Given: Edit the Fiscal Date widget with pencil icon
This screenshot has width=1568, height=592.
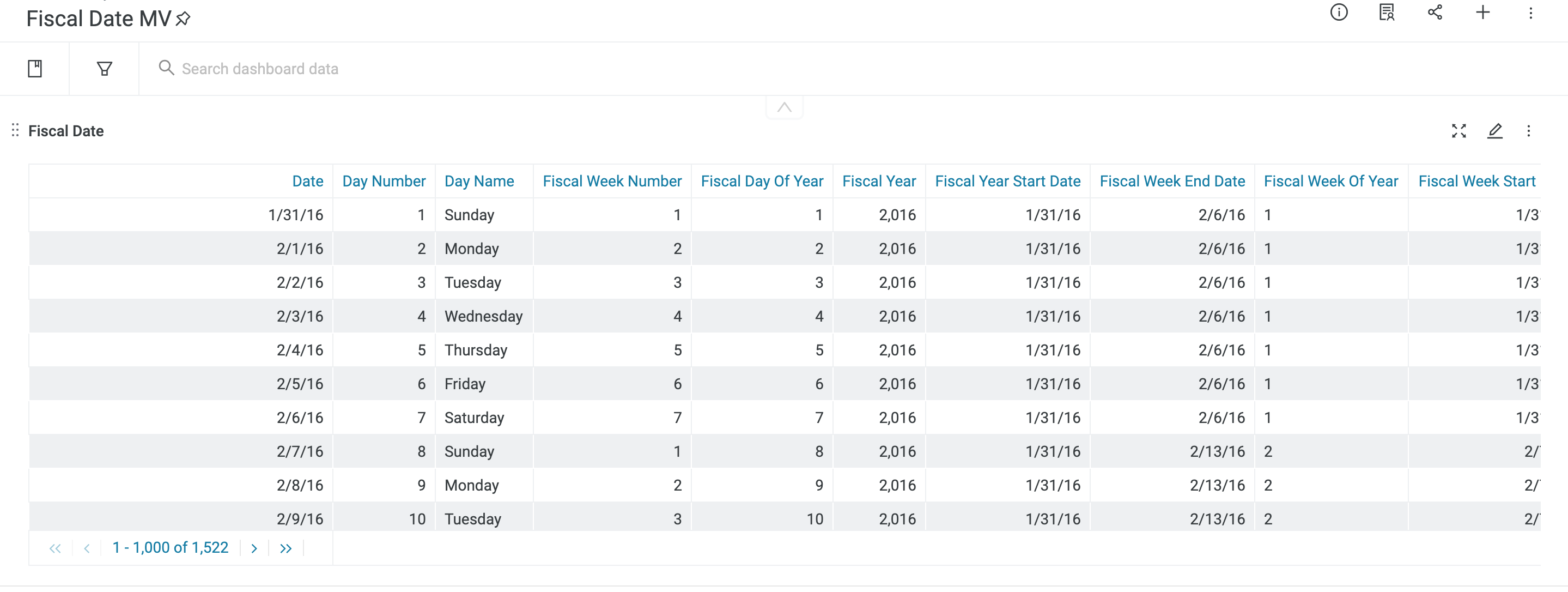Looking at the screenshot, I should pos(1494,131).
